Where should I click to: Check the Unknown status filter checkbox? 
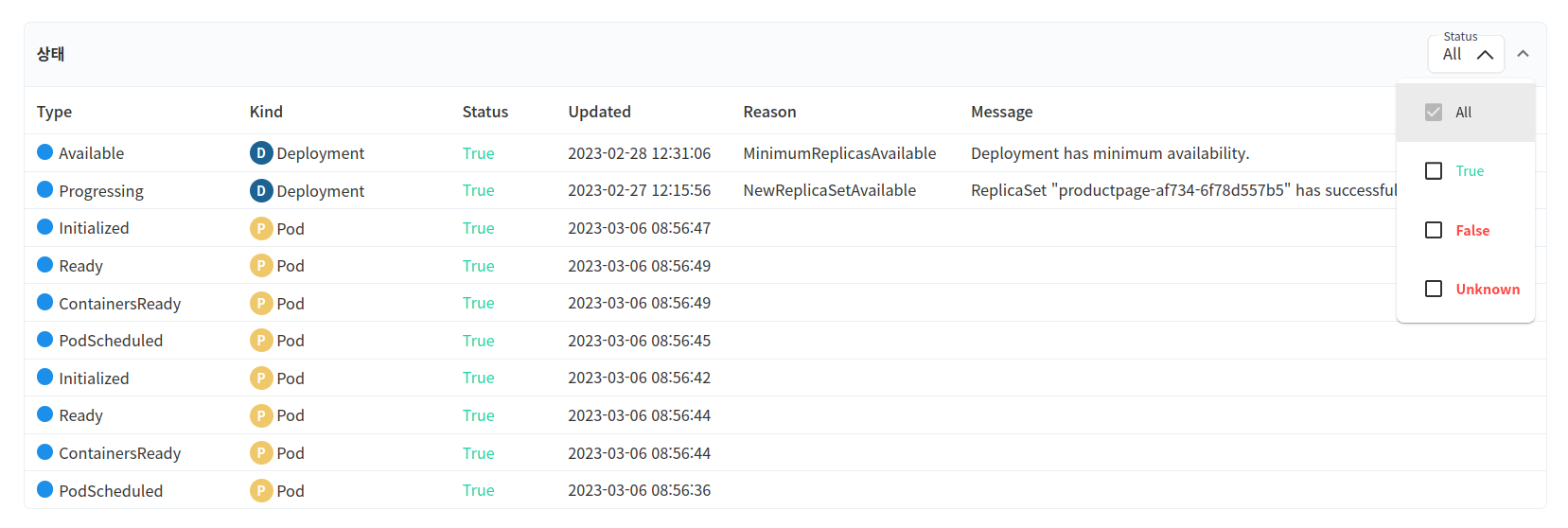coord(1434,289)
